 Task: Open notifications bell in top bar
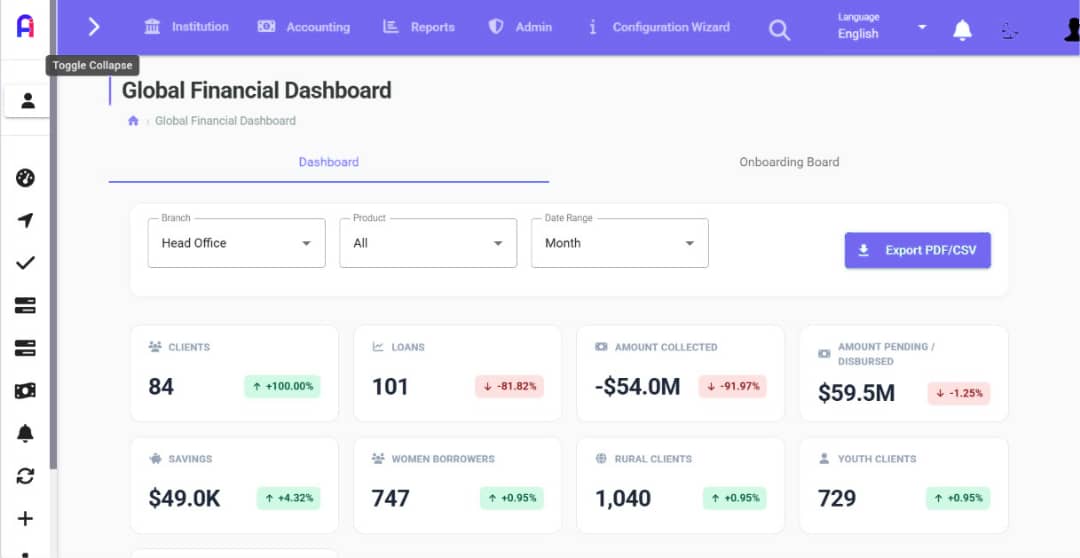pyautogui.click(x=962, y=30)
